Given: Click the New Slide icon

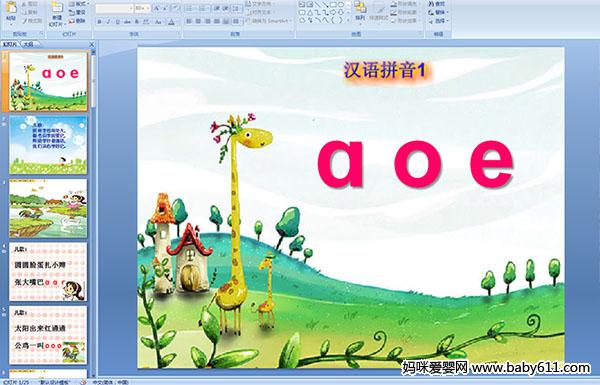Looking at the screenshot, I should tap(57, 8).
